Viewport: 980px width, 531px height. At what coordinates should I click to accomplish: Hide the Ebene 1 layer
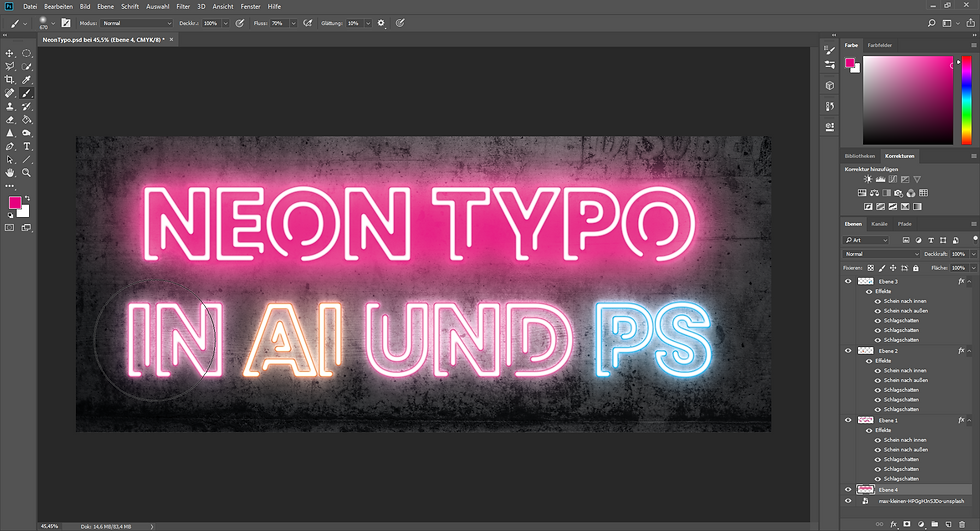[x=848, y=420]
